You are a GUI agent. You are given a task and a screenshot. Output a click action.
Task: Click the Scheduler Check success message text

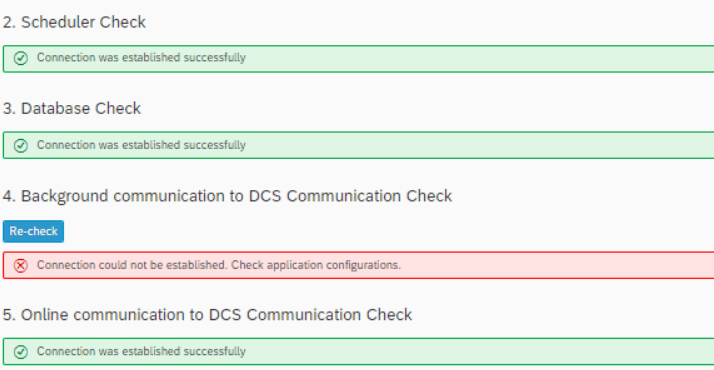click(141, 58)
